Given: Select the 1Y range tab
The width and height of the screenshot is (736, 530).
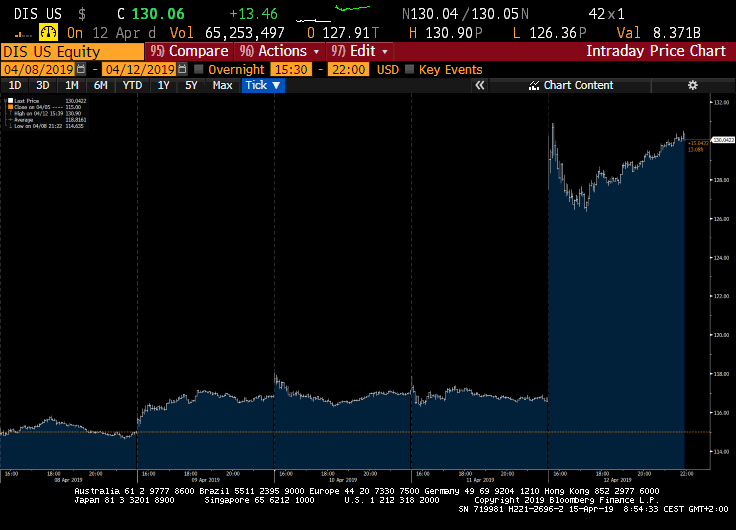Looking at the screenshot, I should [x=163, y=85].
